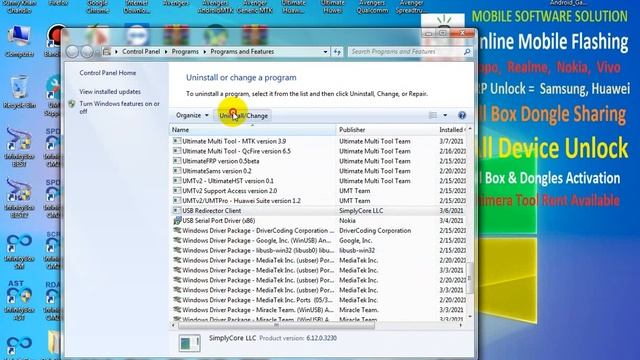Viewport: 640px width, 360px height.
Task: Click the SimplyCore LLC cell in Publisher column
Action: pos(361,211)
